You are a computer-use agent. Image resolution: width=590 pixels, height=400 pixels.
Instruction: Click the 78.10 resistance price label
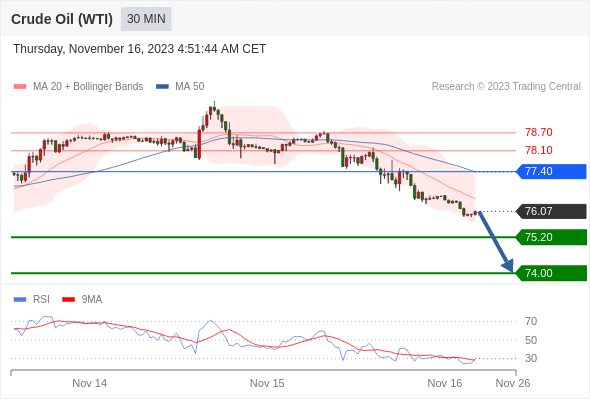pos(539,150)
